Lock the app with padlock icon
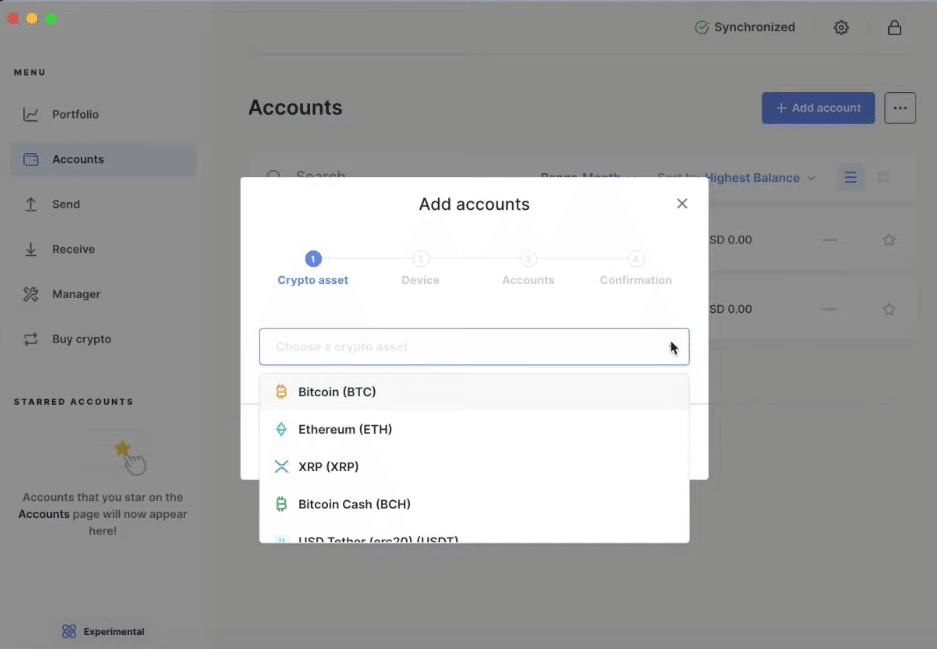The image size is (937, 649). pyautogui.click(x=894, y=27)
